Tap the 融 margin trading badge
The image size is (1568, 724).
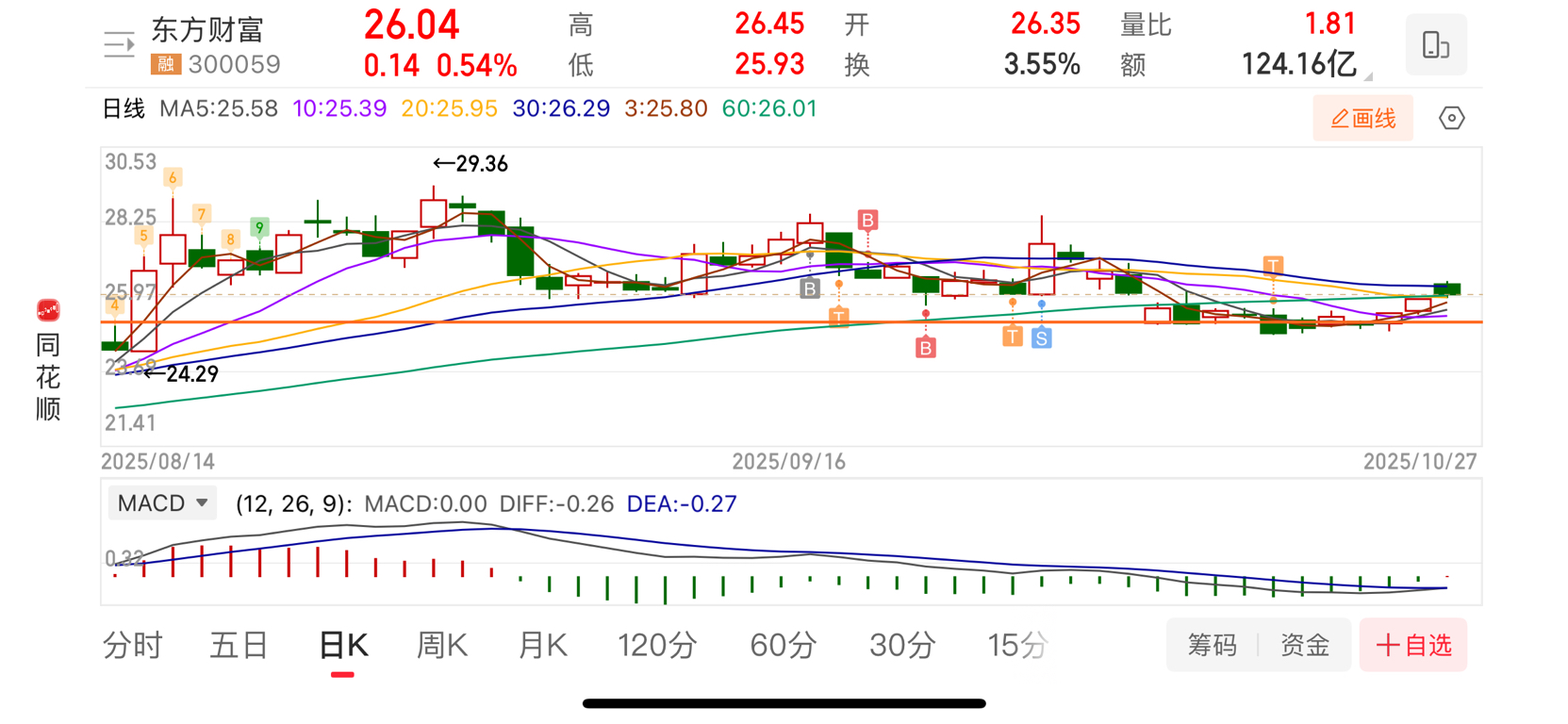pos(166,64)
